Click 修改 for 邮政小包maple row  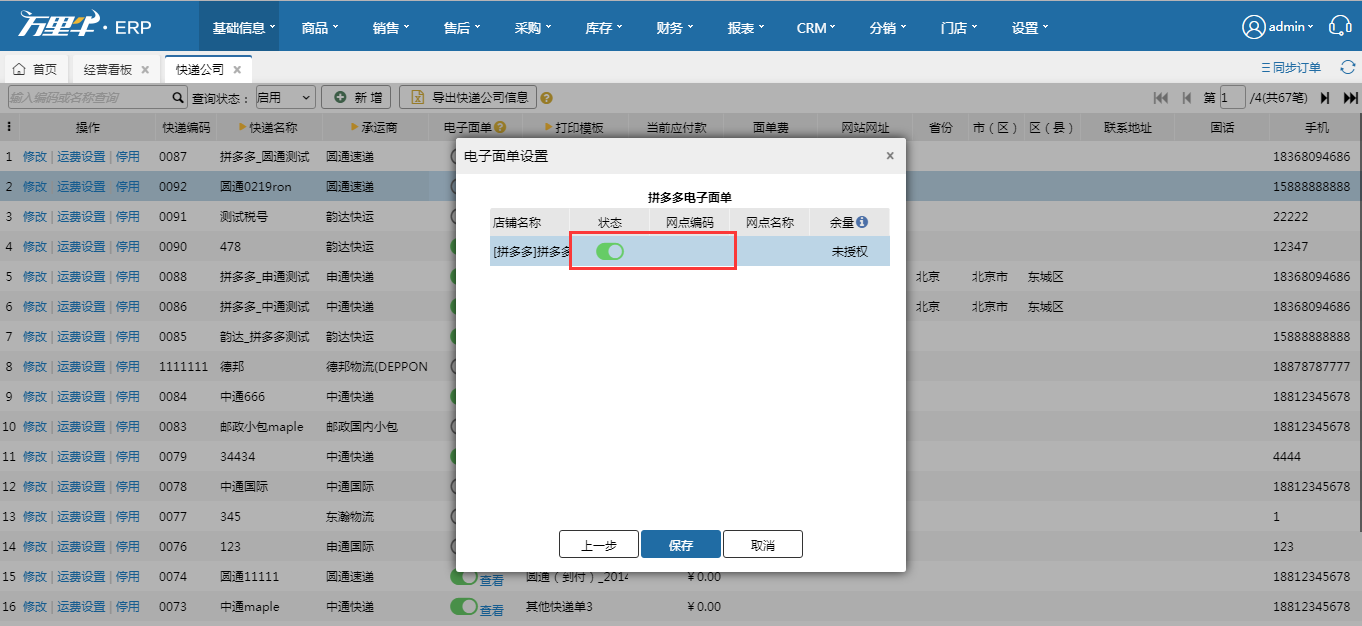point(35,427)
